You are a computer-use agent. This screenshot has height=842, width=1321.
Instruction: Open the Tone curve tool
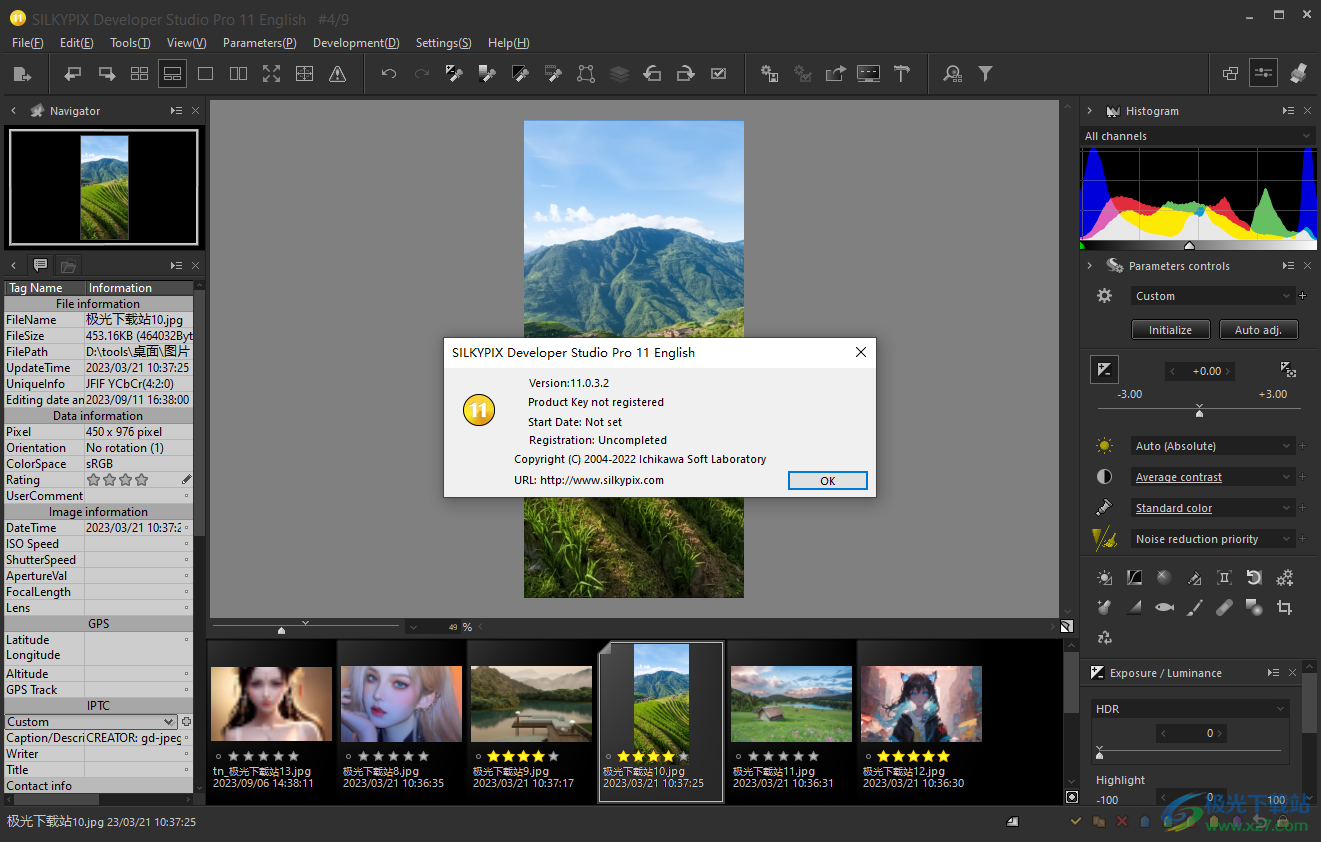point(1135,577)
